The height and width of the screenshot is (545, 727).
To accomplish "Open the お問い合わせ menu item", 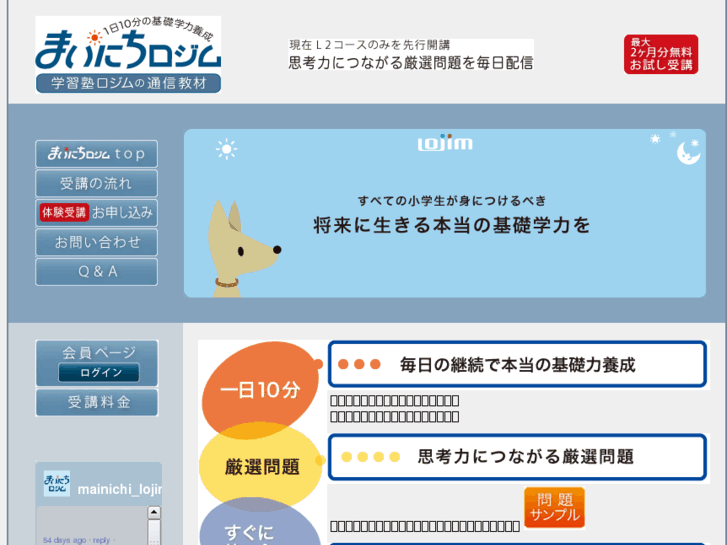I will click(x=96, y=242).
